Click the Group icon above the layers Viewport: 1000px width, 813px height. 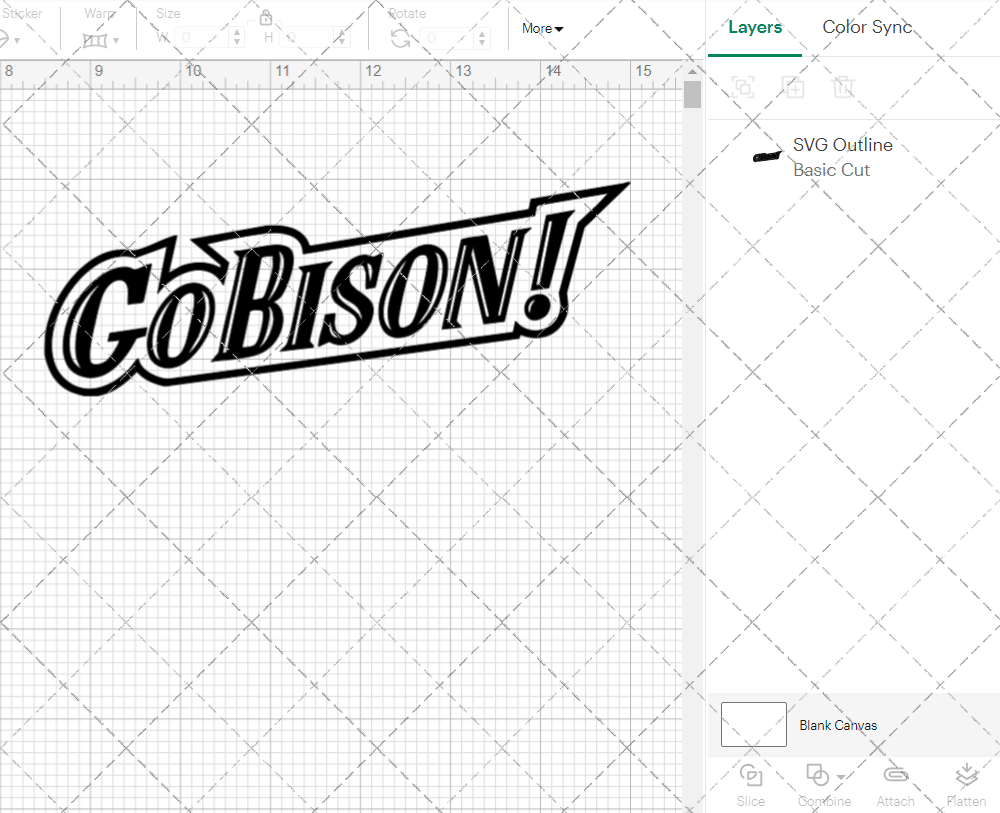(743, 87)
